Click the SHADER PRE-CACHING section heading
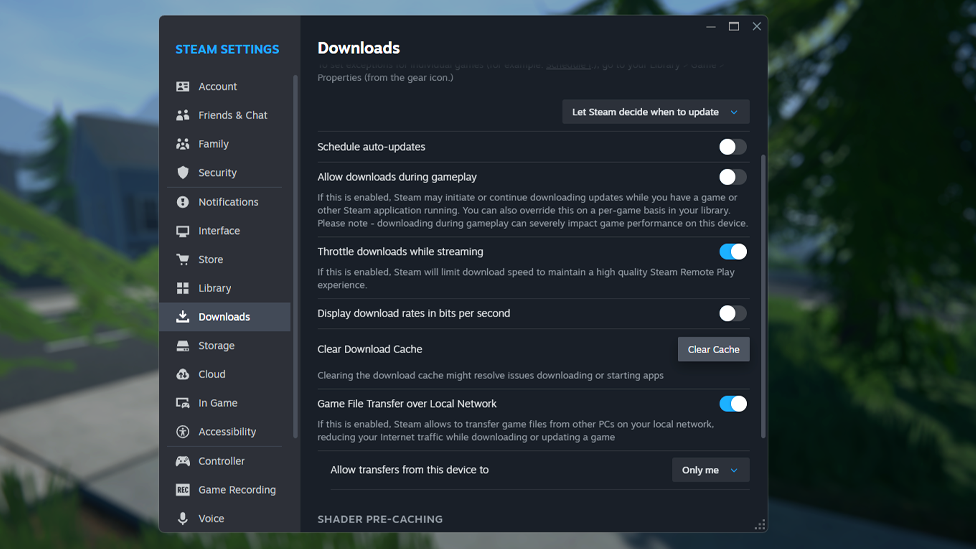 380,519
